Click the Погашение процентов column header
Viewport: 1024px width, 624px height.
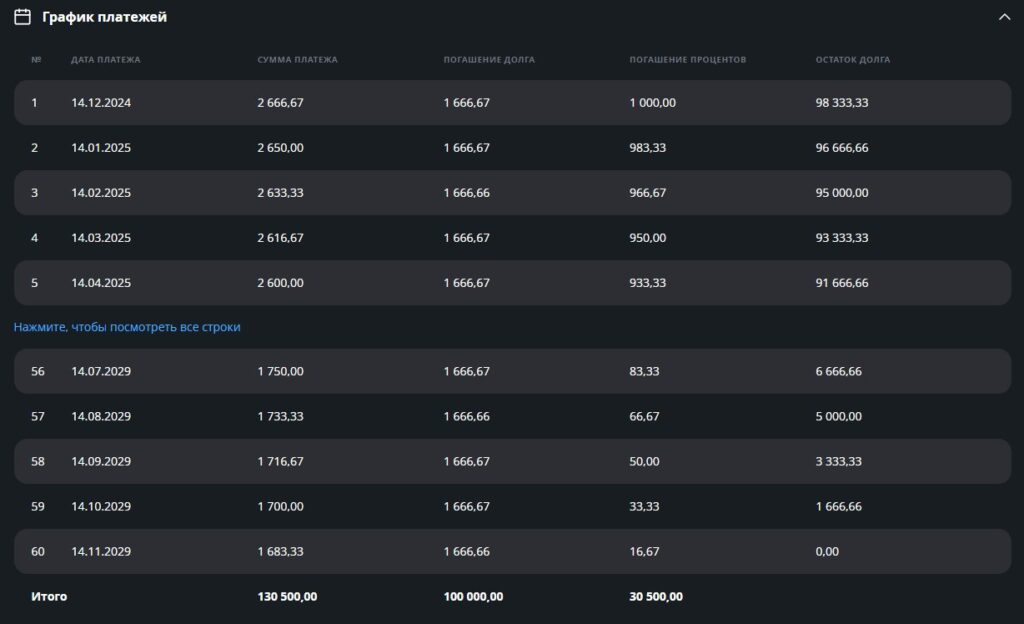(x=687, y=60)
